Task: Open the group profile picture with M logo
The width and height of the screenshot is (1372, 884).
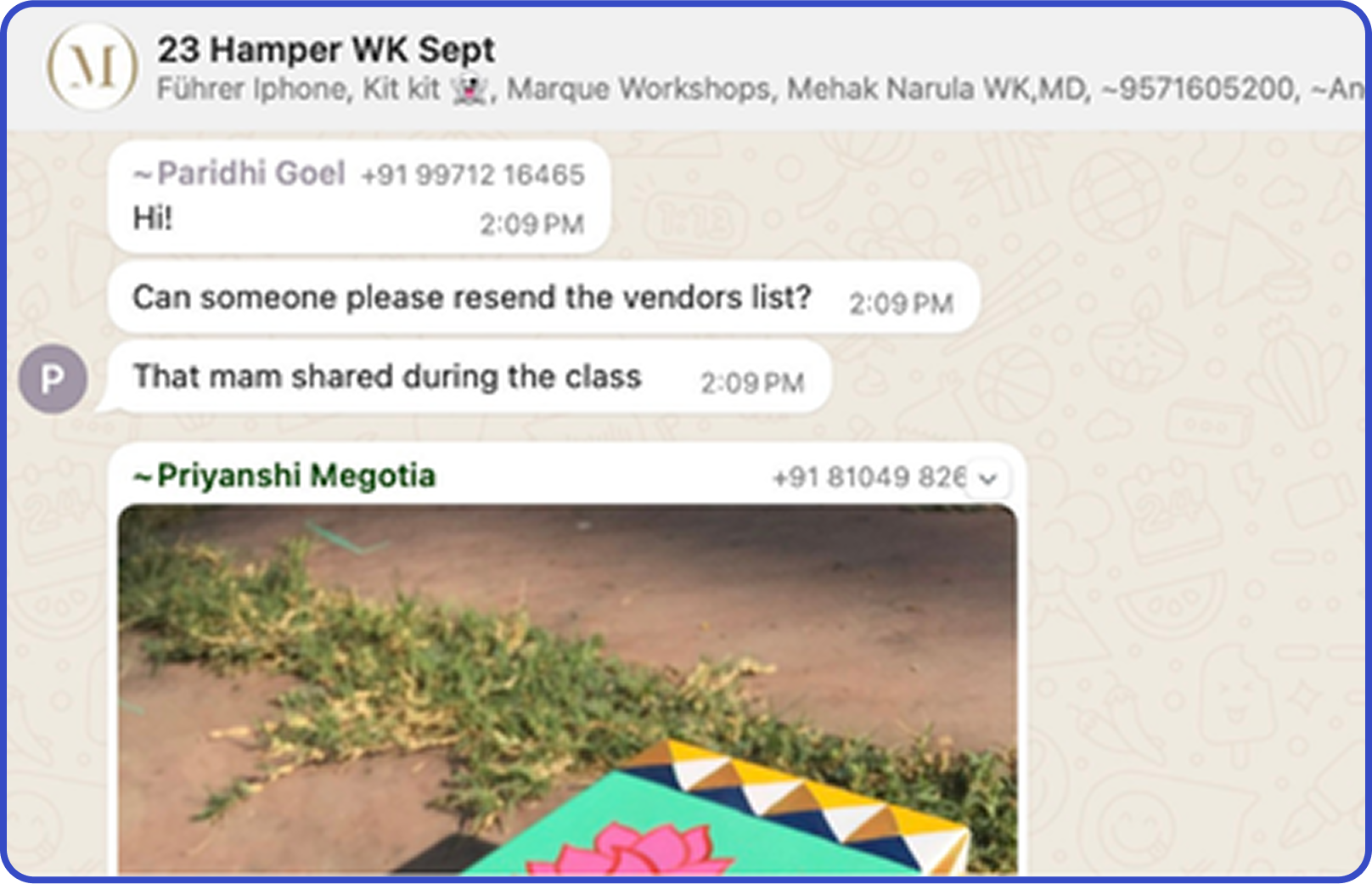Action: (92, 66)
